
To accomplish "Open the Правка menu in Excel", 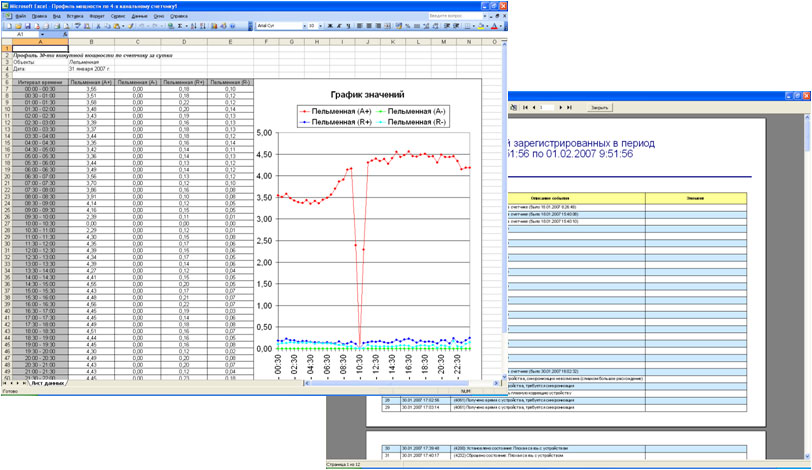I will tap(39, 16).
